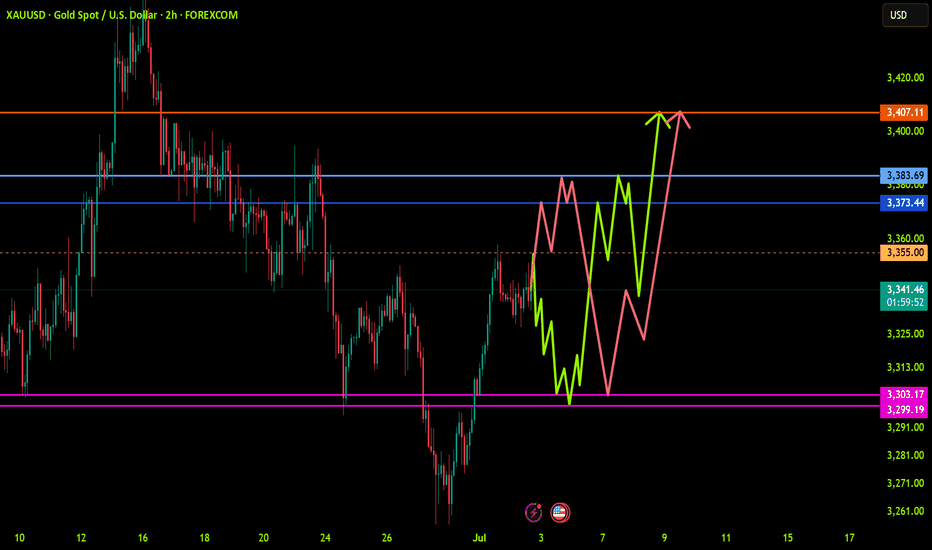
Task: Click the date 12 on time axis
Action: click(x=81, y=538)
